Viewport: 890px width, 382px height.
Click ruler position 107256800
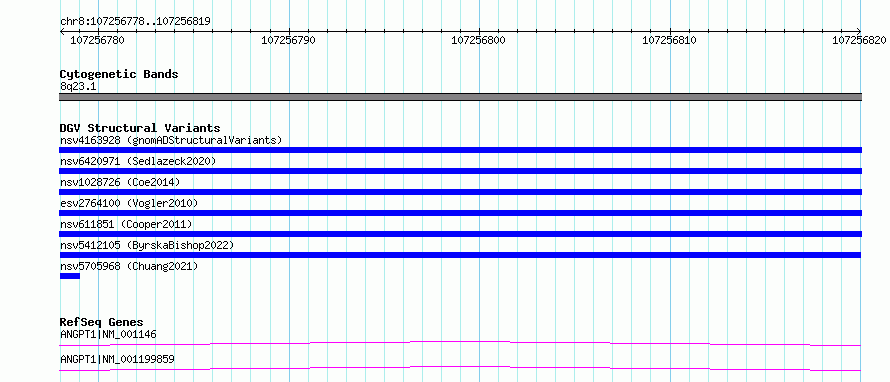[479, 40]
